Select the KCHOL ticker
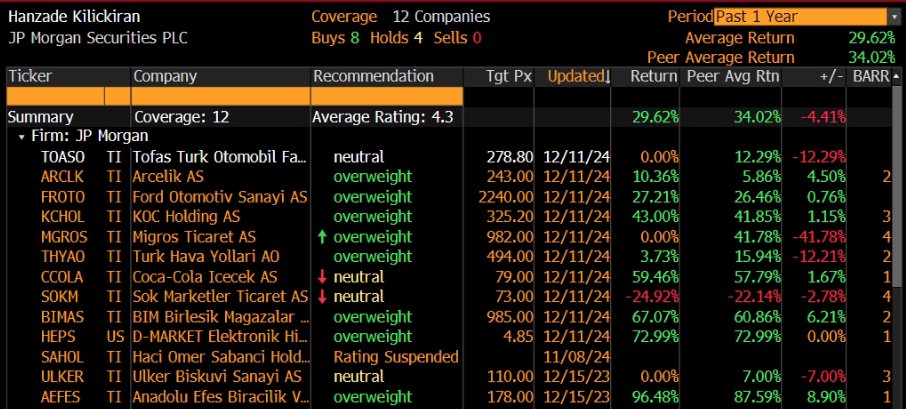Viewport: 906px width, 409px height. (62, 217)
